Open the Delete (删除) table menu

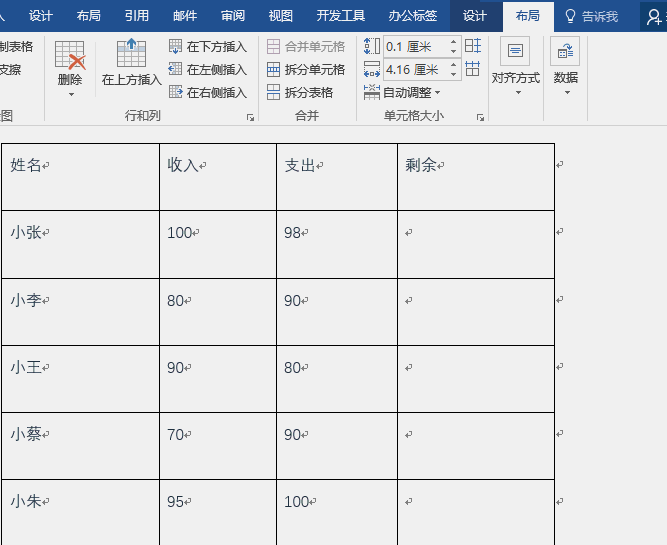click(x=70, y=69)
